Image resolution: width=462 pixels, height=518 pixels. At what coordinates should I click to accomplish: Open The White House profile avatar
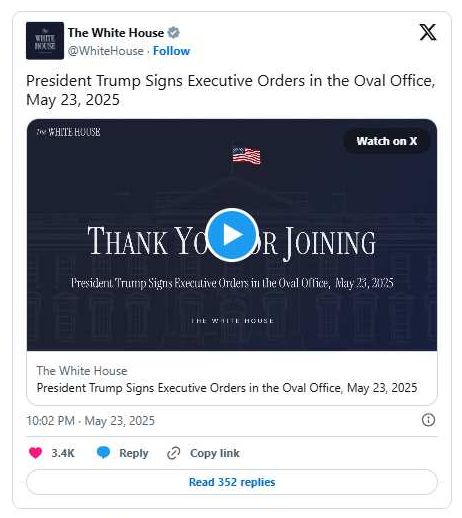pos(45,41)
